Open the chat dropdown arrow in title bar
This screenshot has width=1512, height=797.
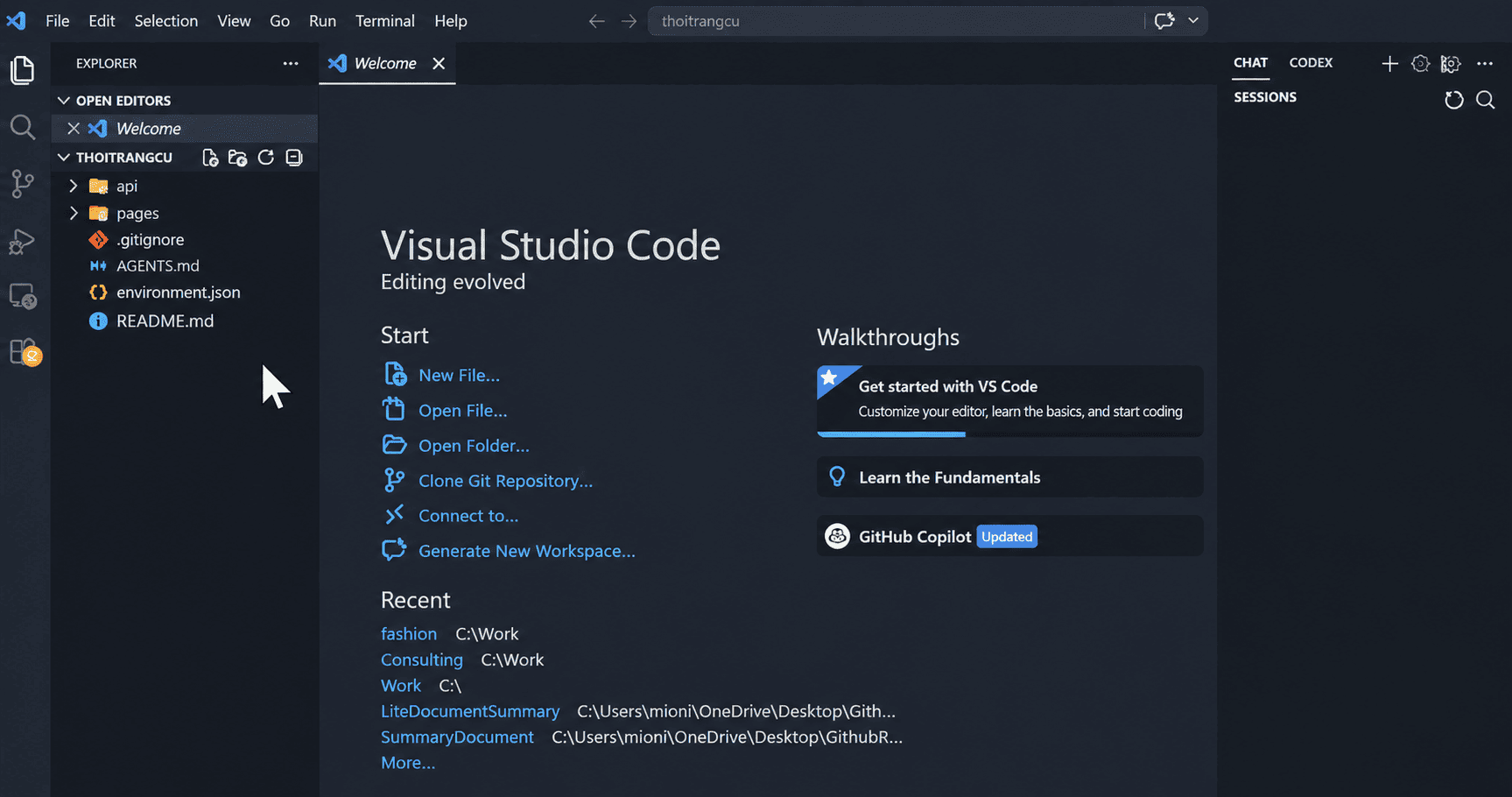tap(1193, 21)
